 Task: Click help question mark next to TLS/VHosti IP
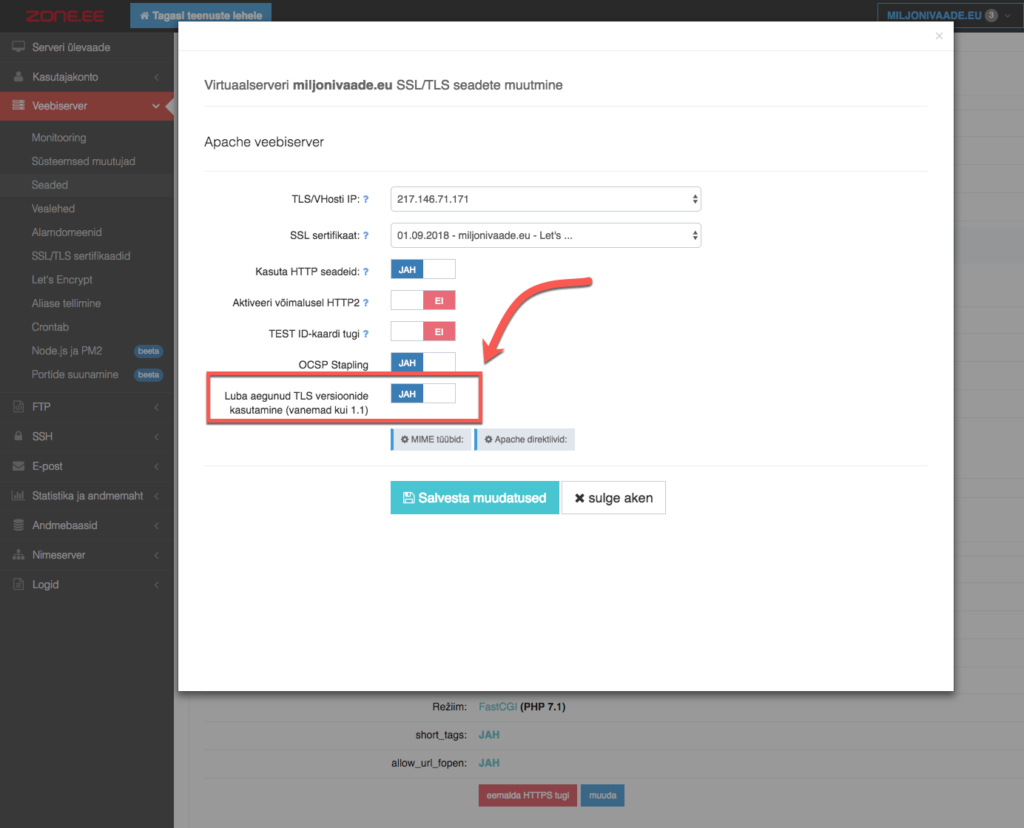(x=366, y=199)
